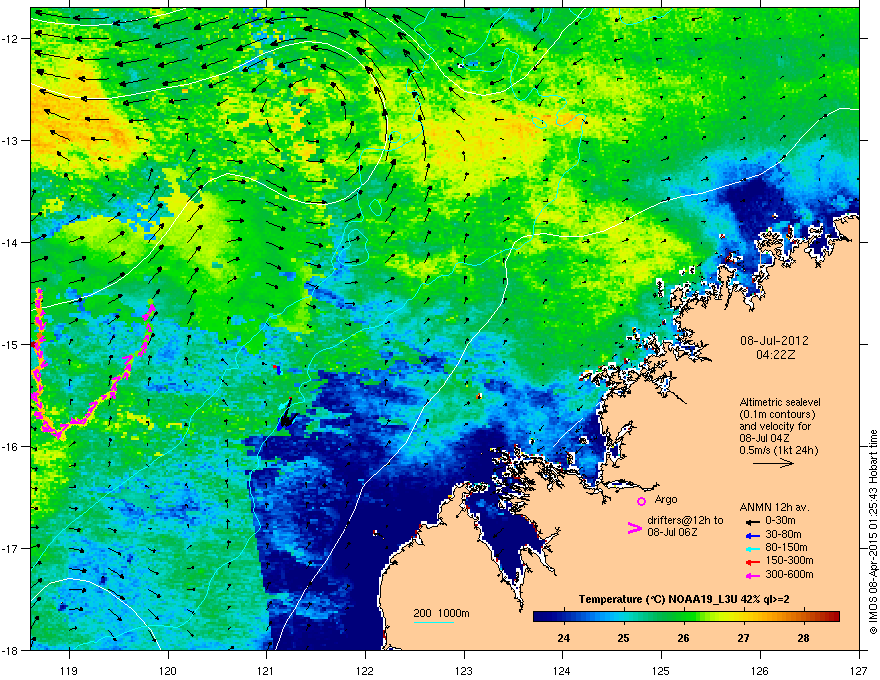This screenshot has width=880, height=680.
Task: Click latitude axis label -16
Action: [x=11, y=447]
